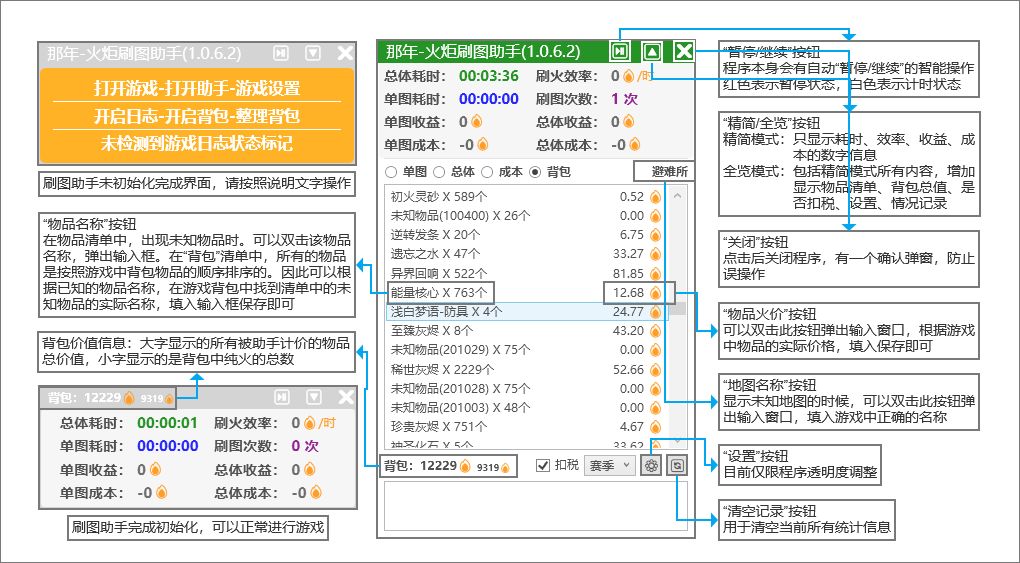
Task: Click flame icon after 总体收益 in green window
Action: point(628,122)
